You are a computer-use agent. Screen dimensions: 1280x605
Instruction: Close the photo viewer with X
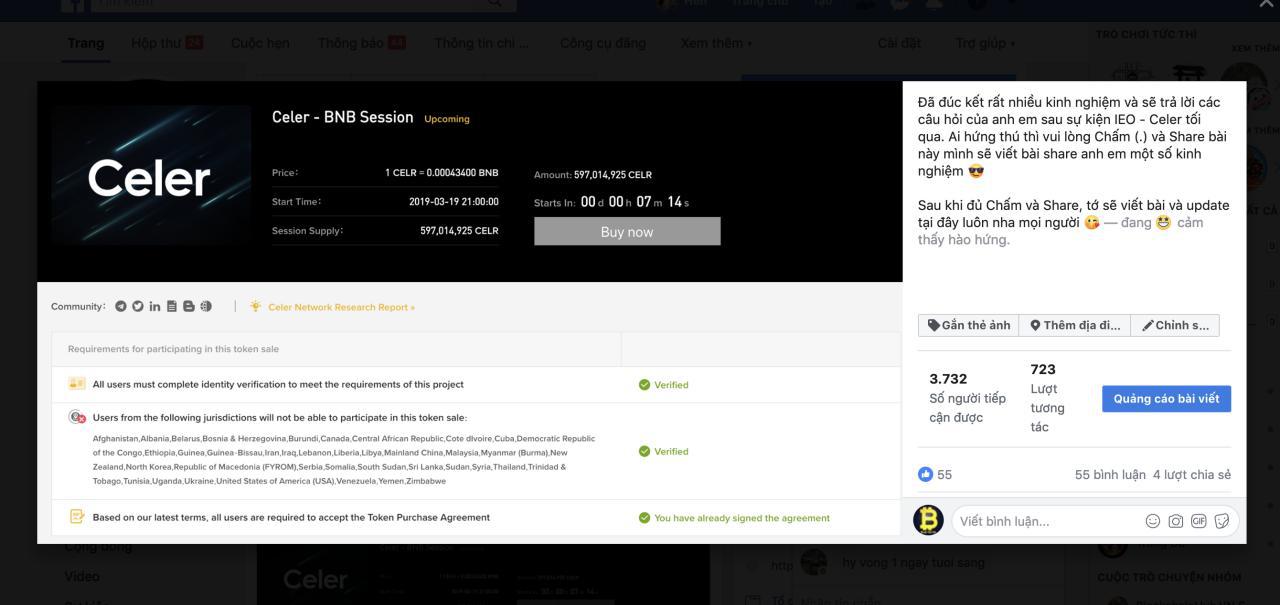[1267, 5]
